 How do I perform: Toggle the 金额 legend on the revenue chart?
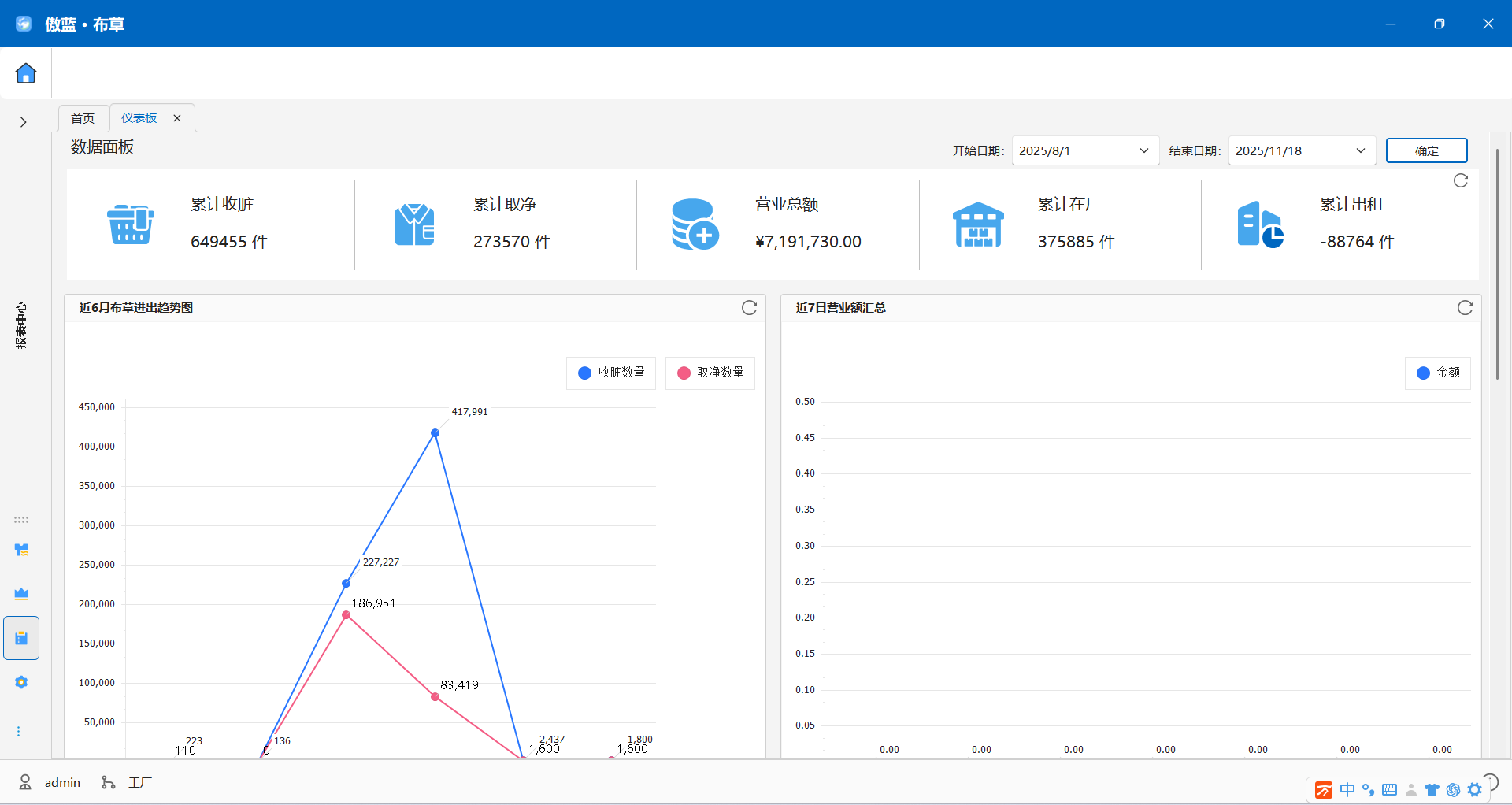[1438, 373]
